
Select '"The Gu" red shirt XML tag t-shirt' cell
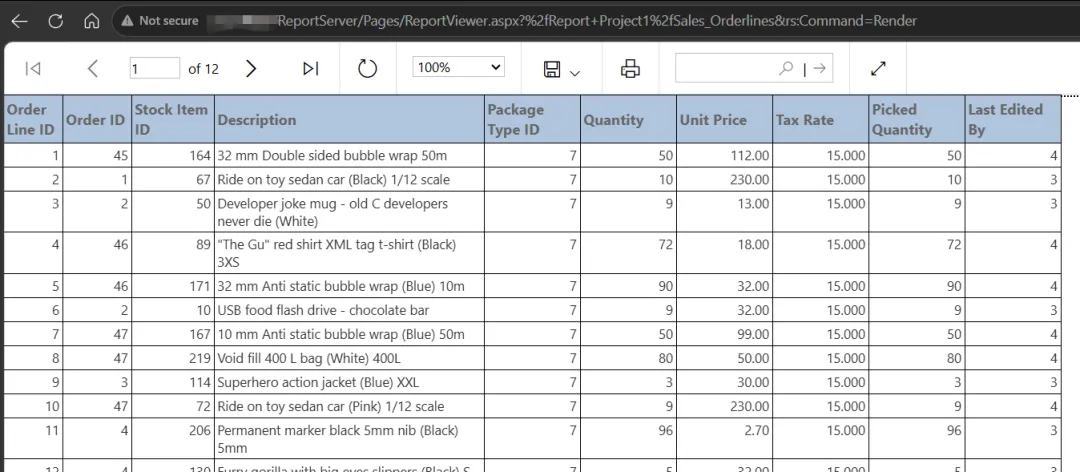pyautogui.click(x=349, y=254)
